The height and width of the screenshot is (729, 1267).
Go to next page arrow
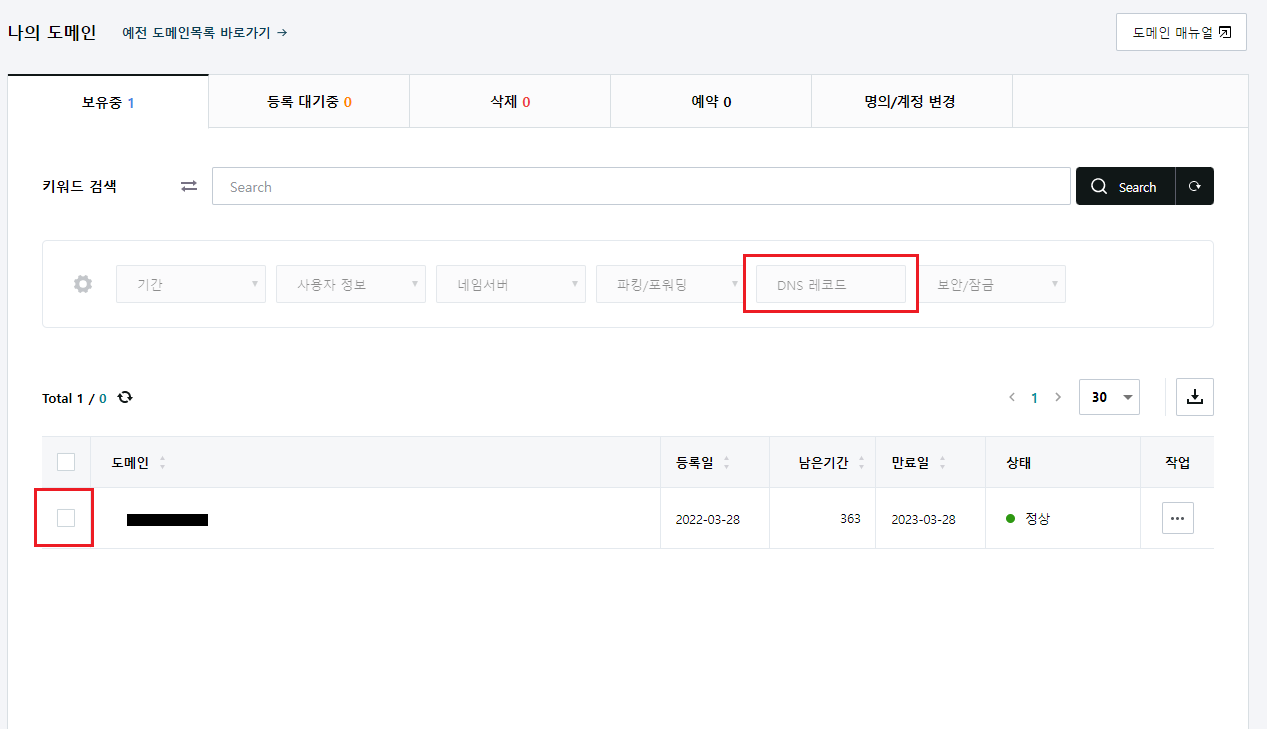coord(1058,397)
